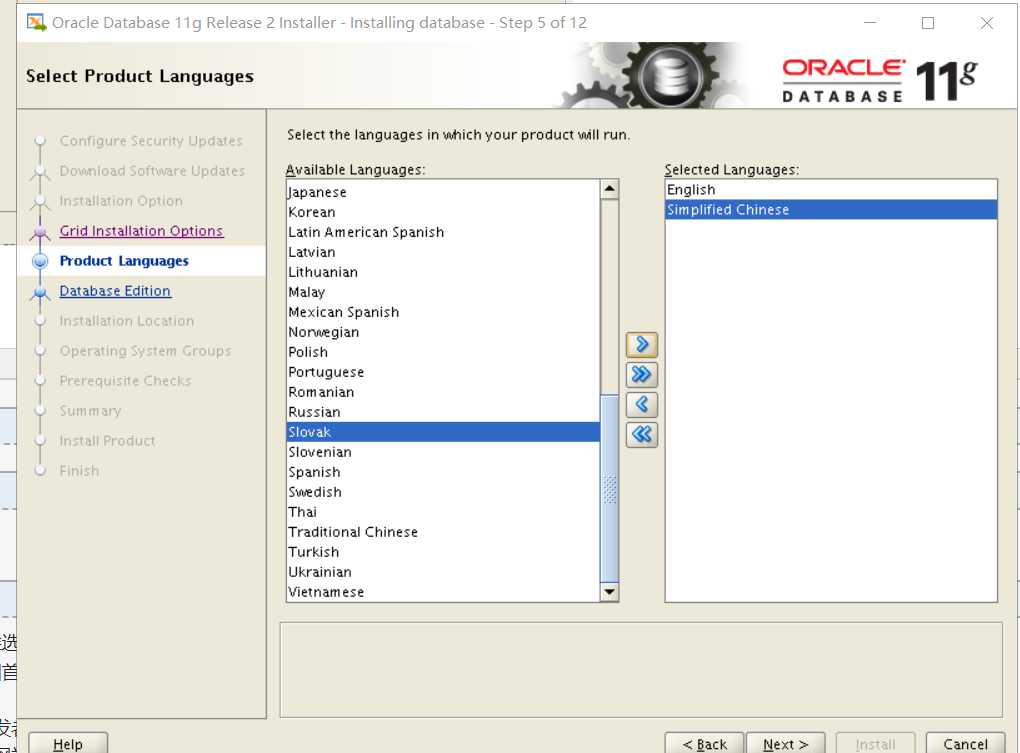Select Malay in the list

click(443, 292)
